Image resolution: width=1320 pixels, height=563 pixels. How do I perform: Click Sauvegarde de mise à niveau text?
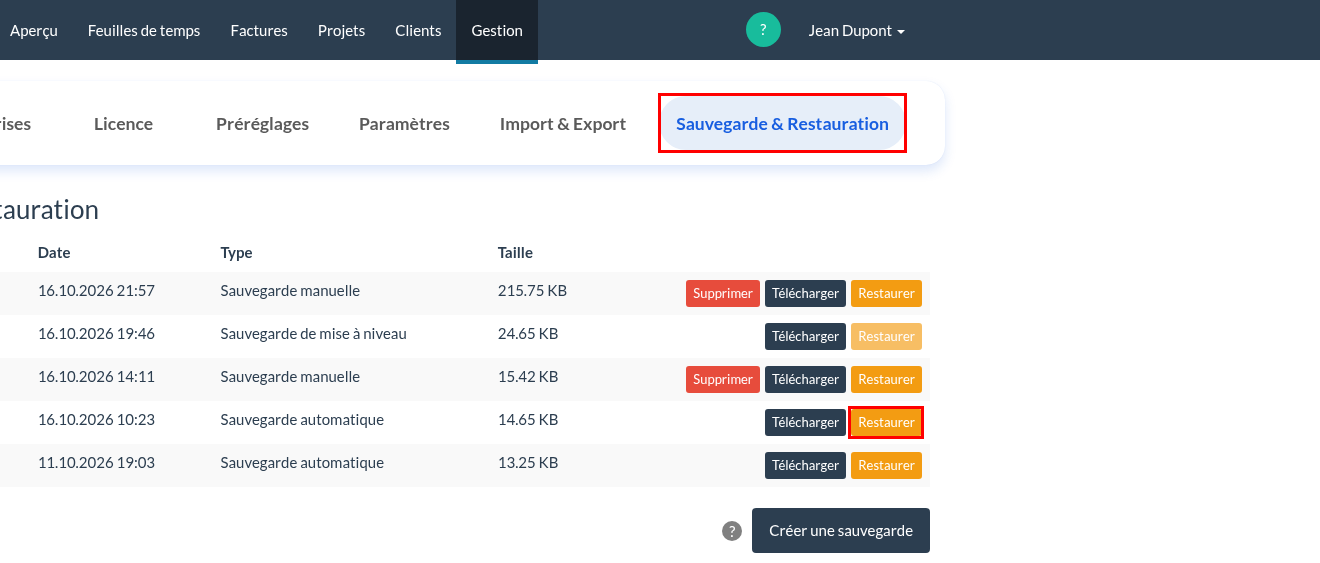click(313, 334)
